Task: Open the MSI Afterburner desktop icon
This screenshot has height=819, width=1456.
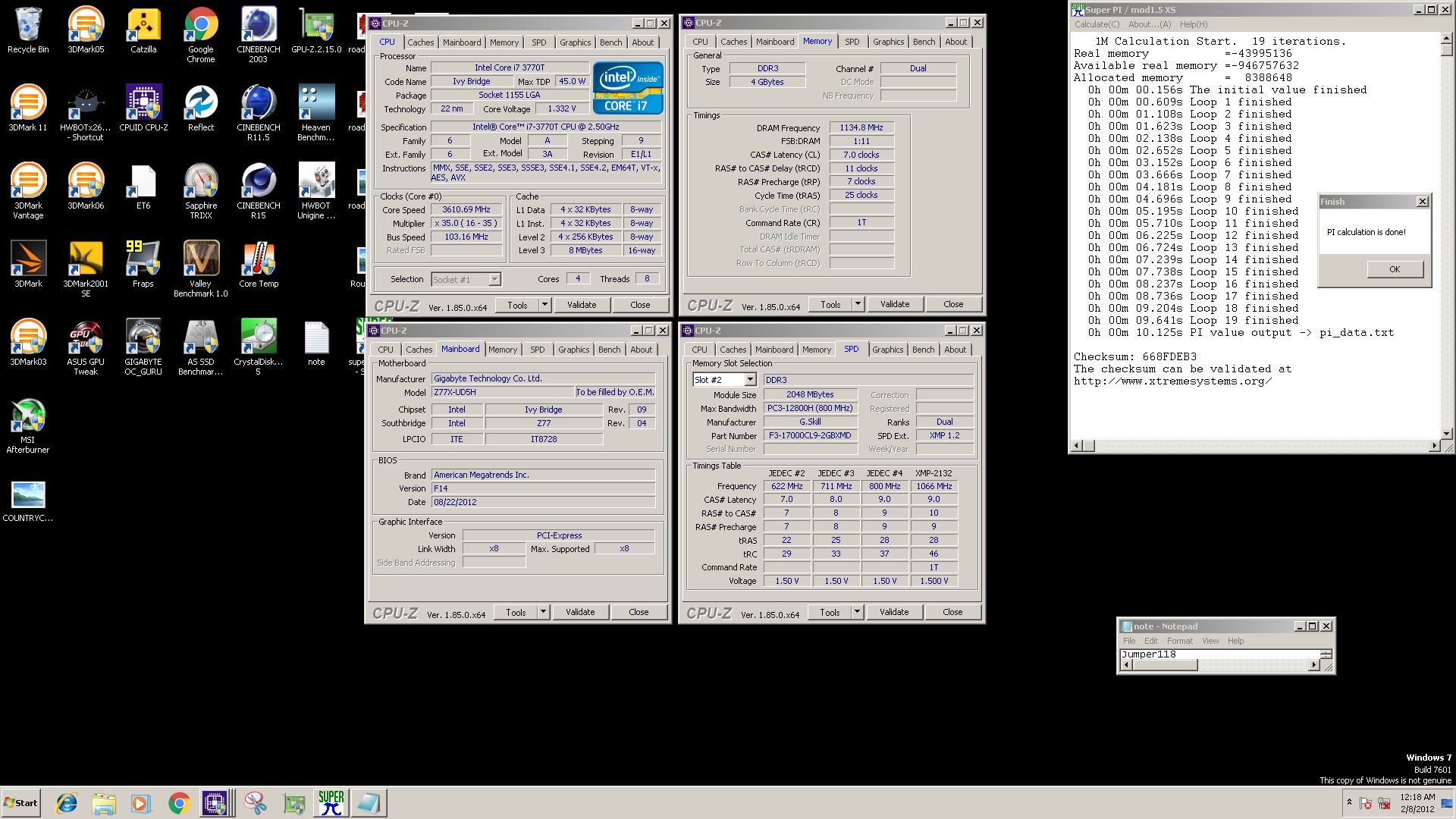Action: pos(28,425)
